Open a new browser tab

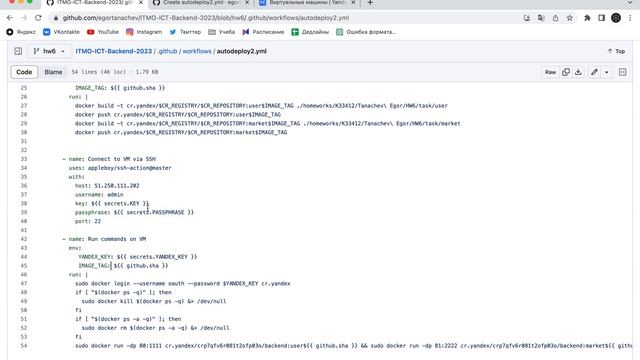pos(370,3)
